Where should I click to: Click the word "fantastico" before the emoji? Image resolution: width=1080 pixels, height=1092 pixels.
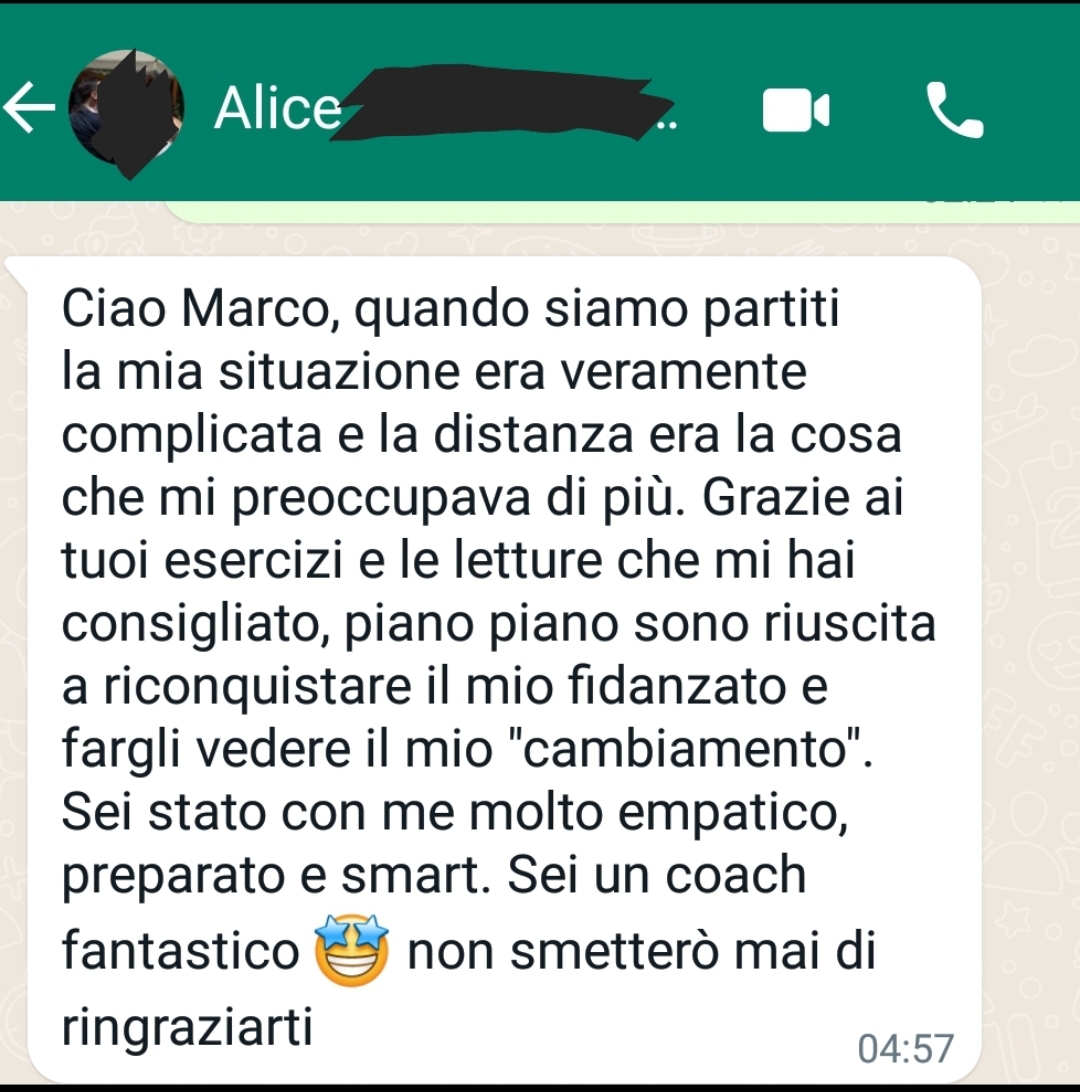coord(180,951)
